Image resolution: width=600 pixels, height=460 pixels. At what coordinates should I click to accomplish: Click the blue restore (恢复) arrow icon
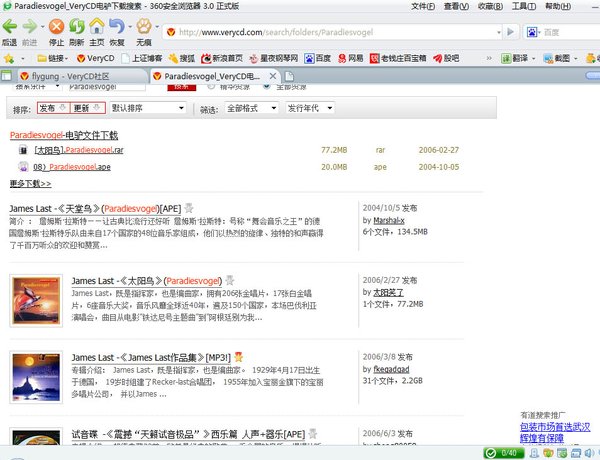point(117,26)
